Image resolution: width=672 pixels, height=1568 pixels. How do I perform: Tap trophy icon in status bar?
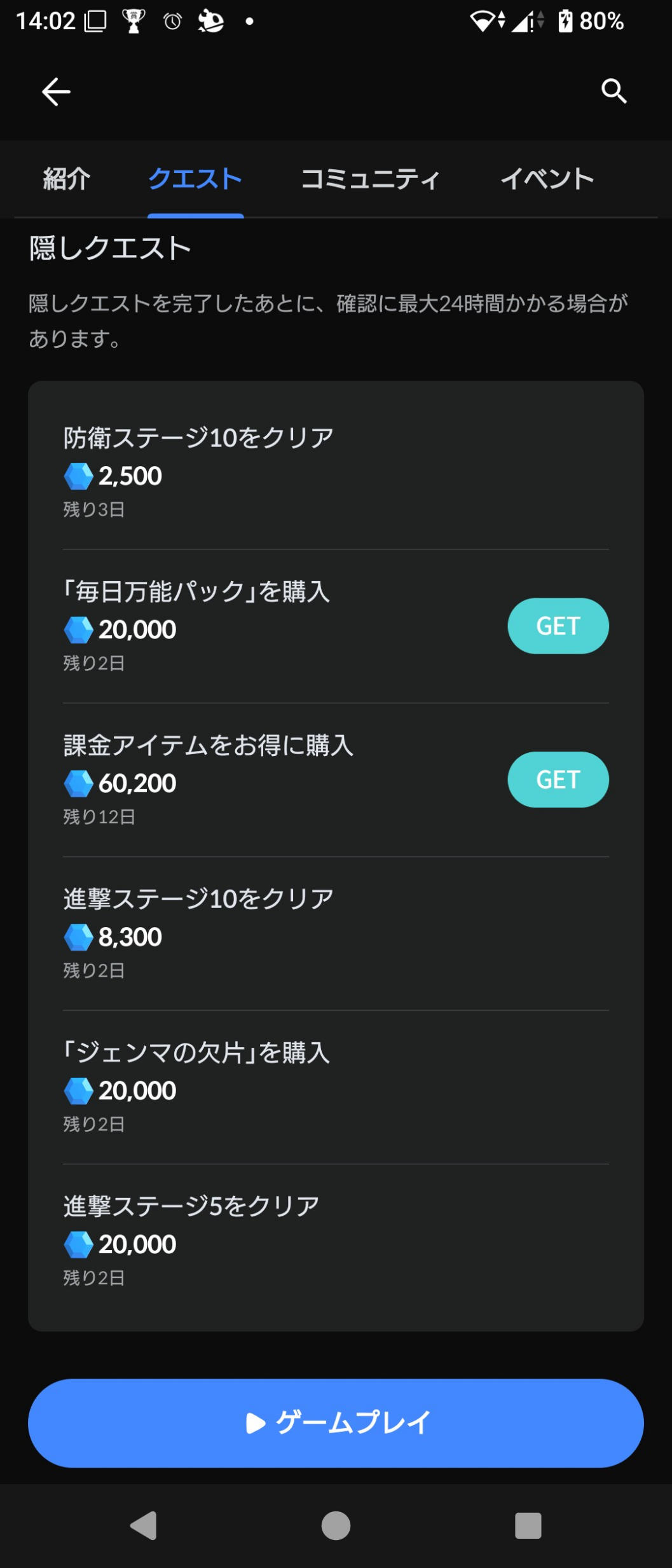(134, 22)
